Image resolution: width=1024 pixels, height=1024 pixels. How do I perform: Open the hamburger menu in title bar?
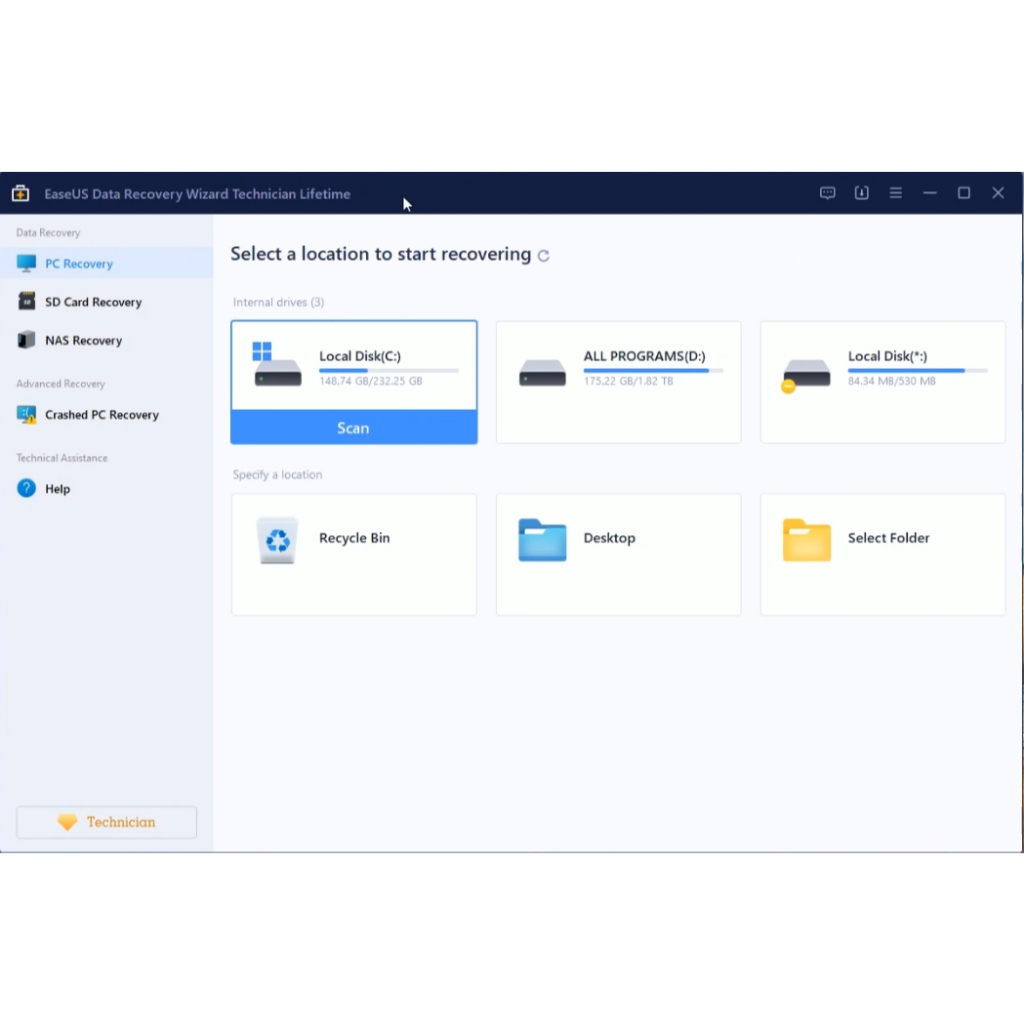(x=895, y=193)
